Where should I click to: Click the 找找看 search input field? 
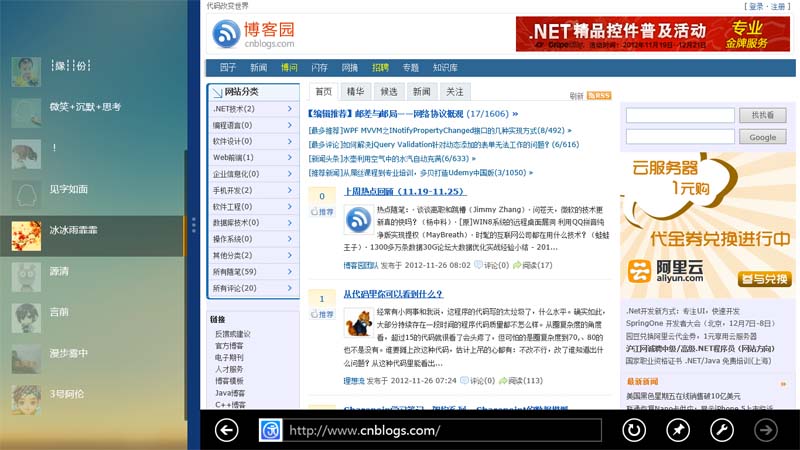[x=680, y=115]
